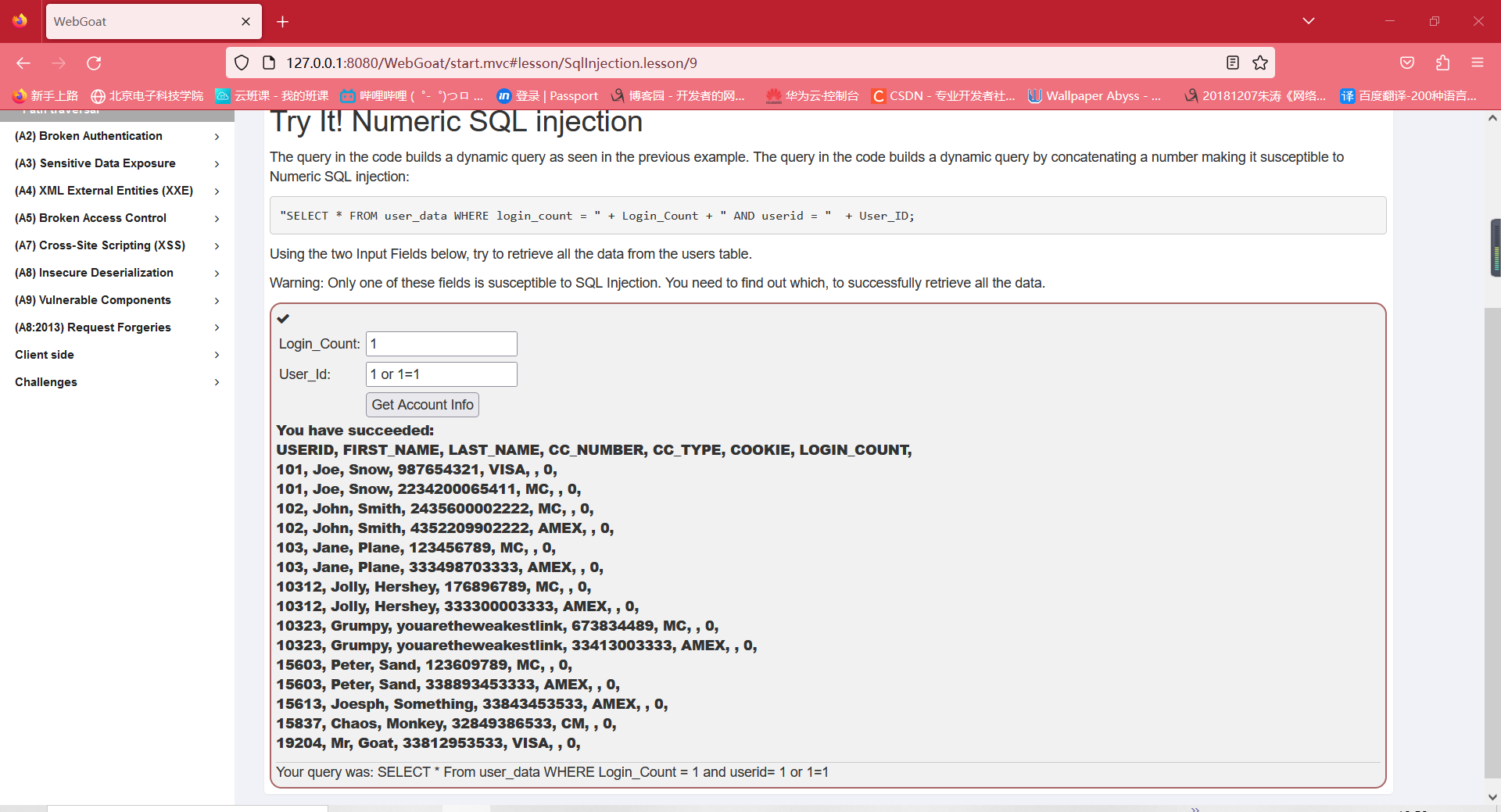Open the 北京电子科技学院 bookmark
Viewport: 1501px width, 812px height.
point(147,95)
